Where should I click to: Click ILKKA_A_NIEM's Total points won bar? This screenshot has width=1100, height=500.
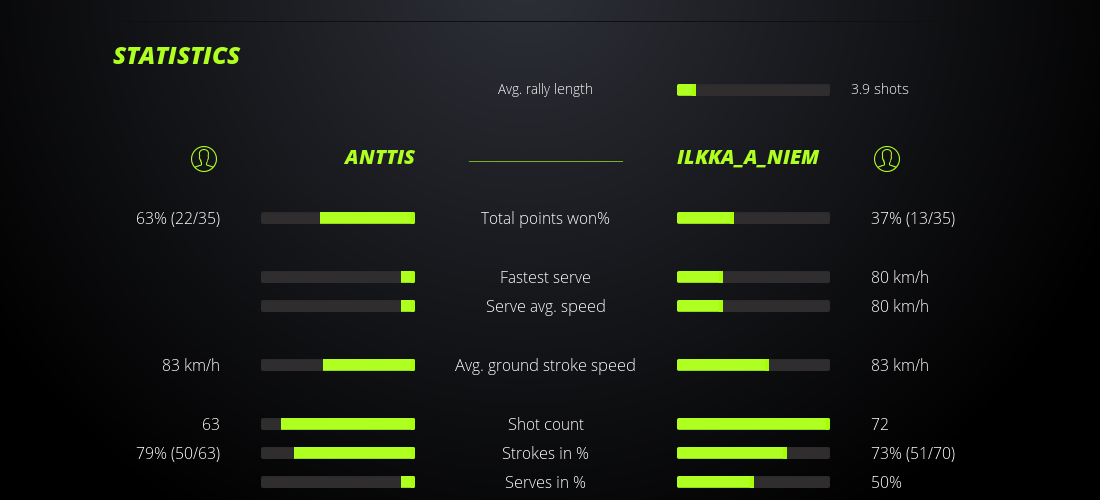coord(753,218)
